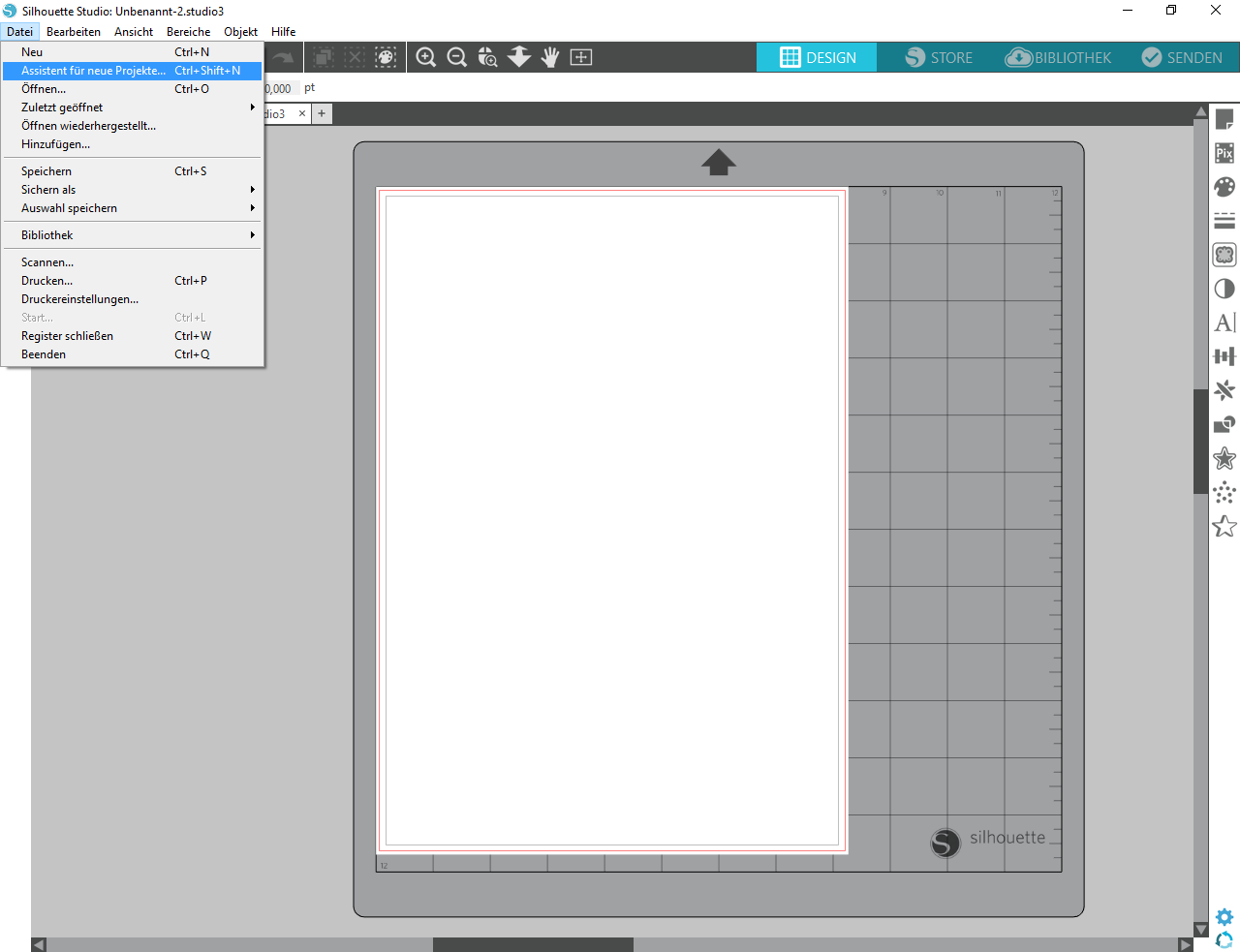Open the Line Style panel icon
Screen dimensions: 1240x952
1224,221
